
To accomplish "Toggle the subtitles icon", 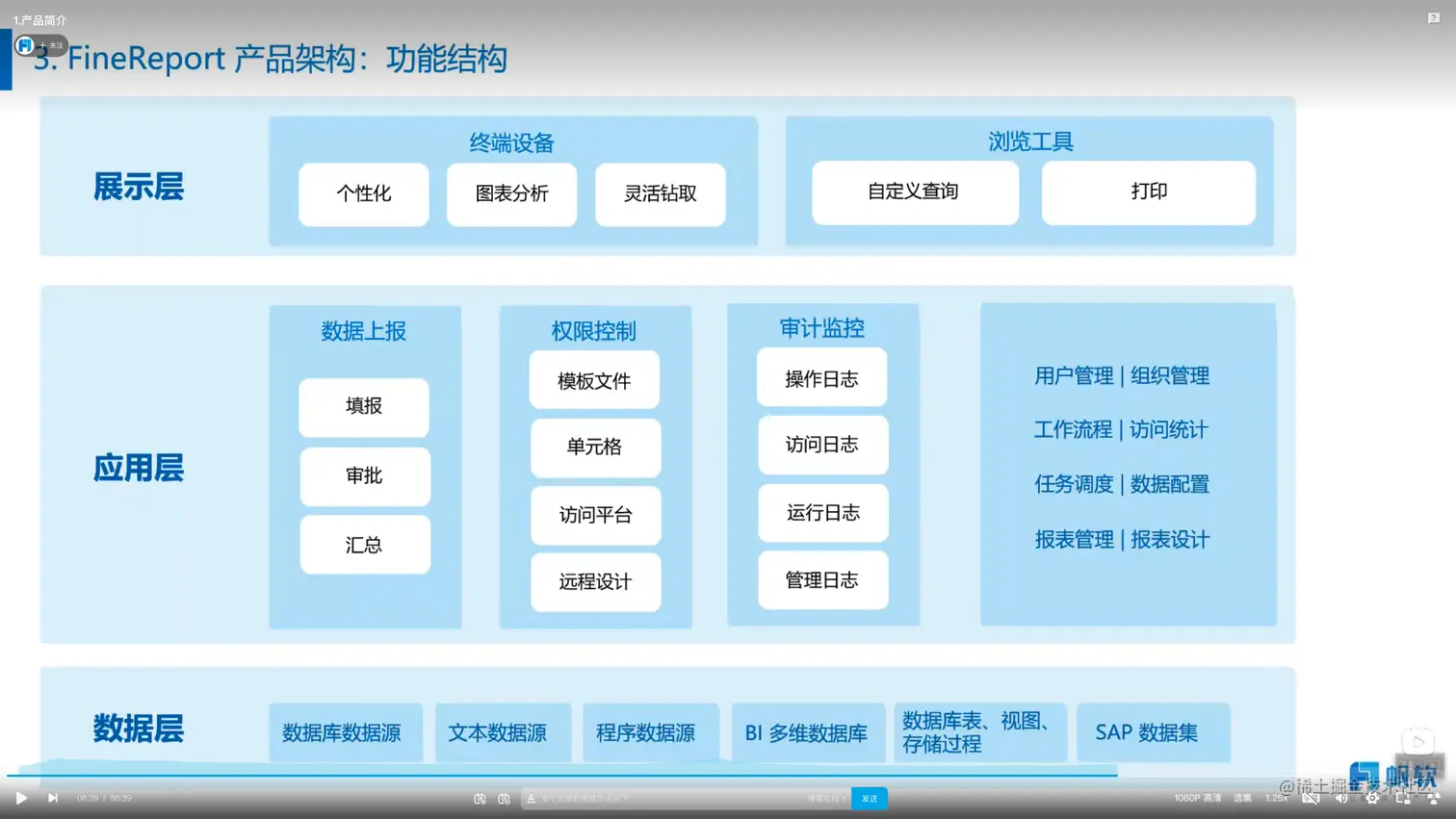I will pos(1311,798).
